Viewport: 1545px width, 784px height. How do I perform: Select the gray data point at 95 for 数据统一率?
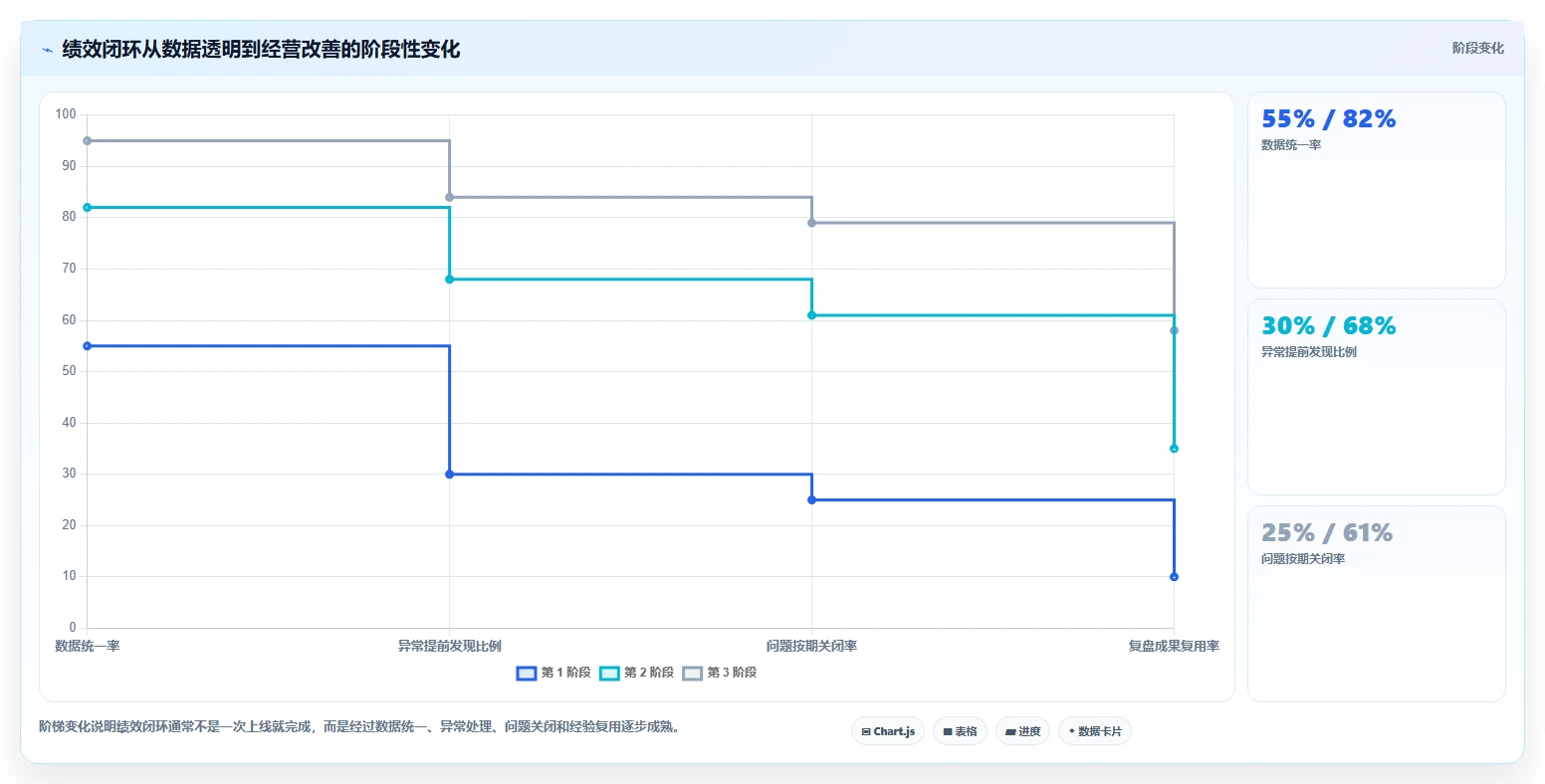[88, 140]
